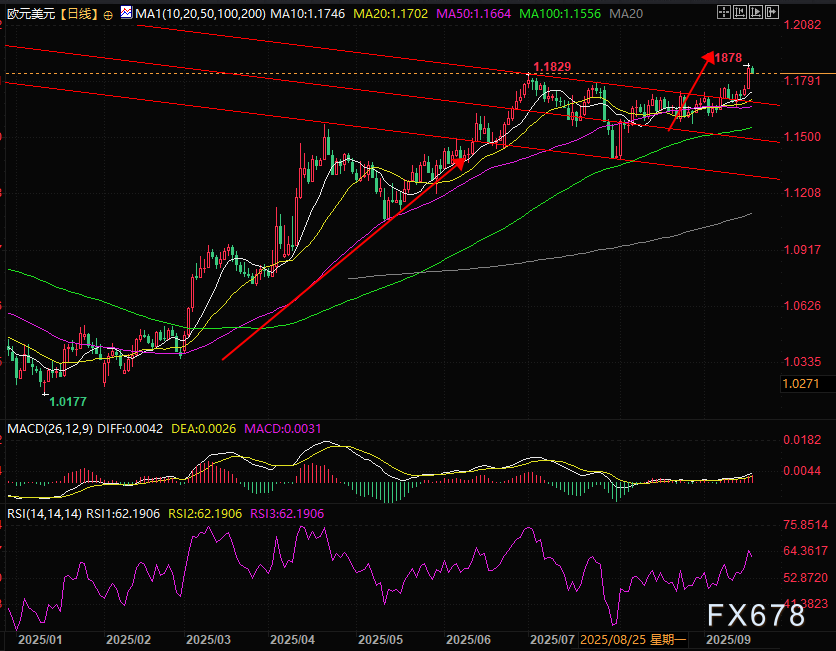Expand the MACD(26,12,9) indicator settings
836x651 pixels.
(x=47, y=429)
